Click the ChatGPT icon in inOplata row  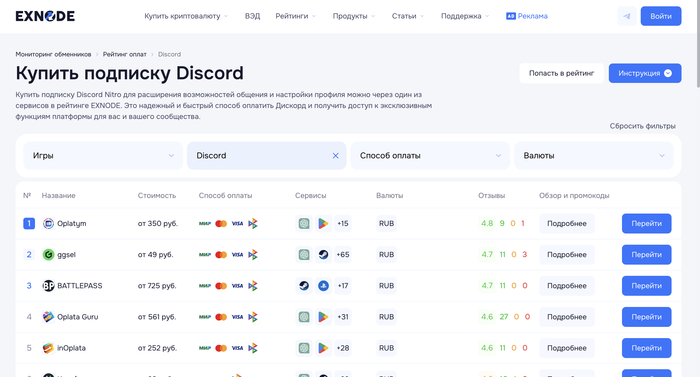tap(304, 348)
